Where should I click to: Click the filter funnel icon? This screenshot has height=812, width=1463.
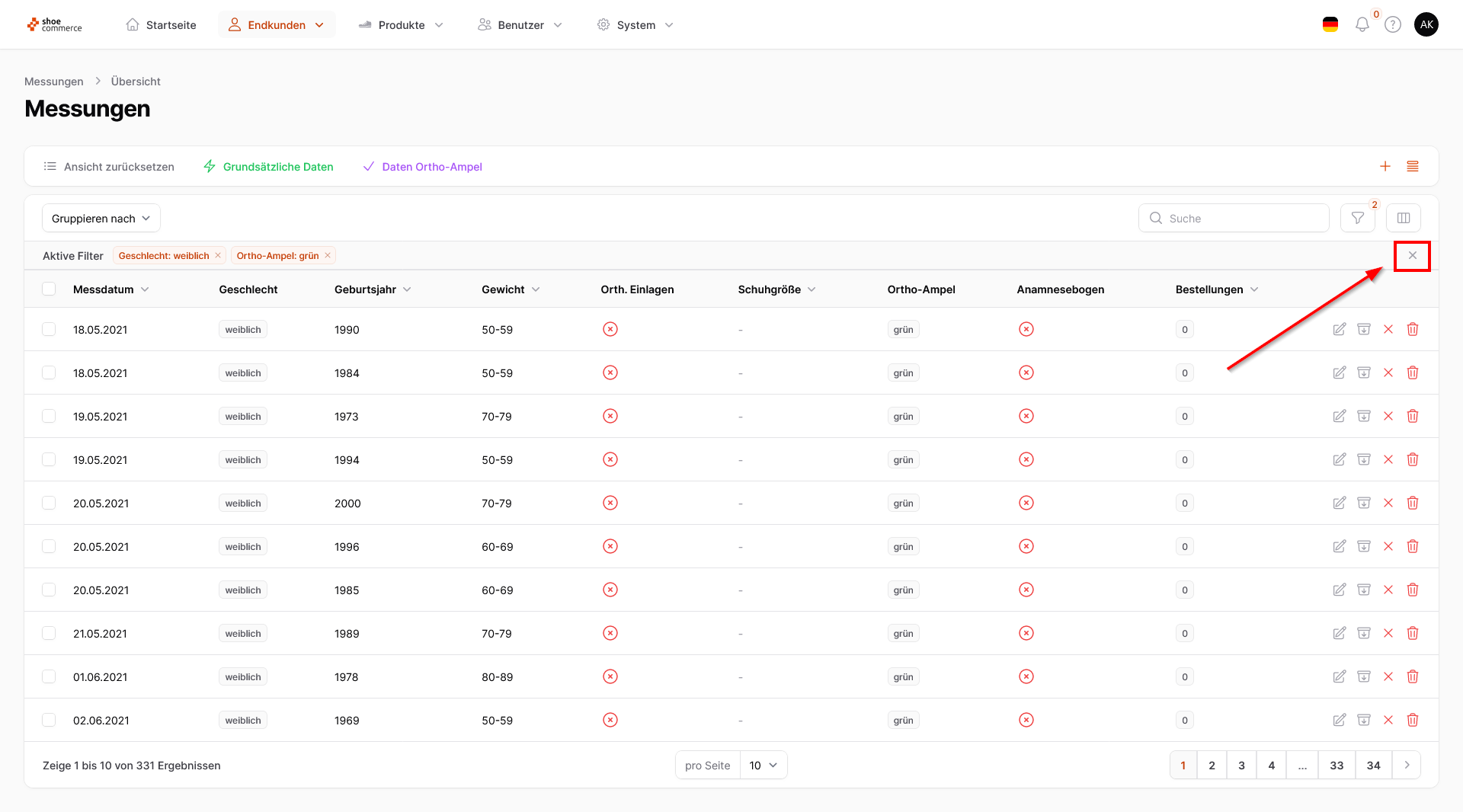(x=1357, y=219)
